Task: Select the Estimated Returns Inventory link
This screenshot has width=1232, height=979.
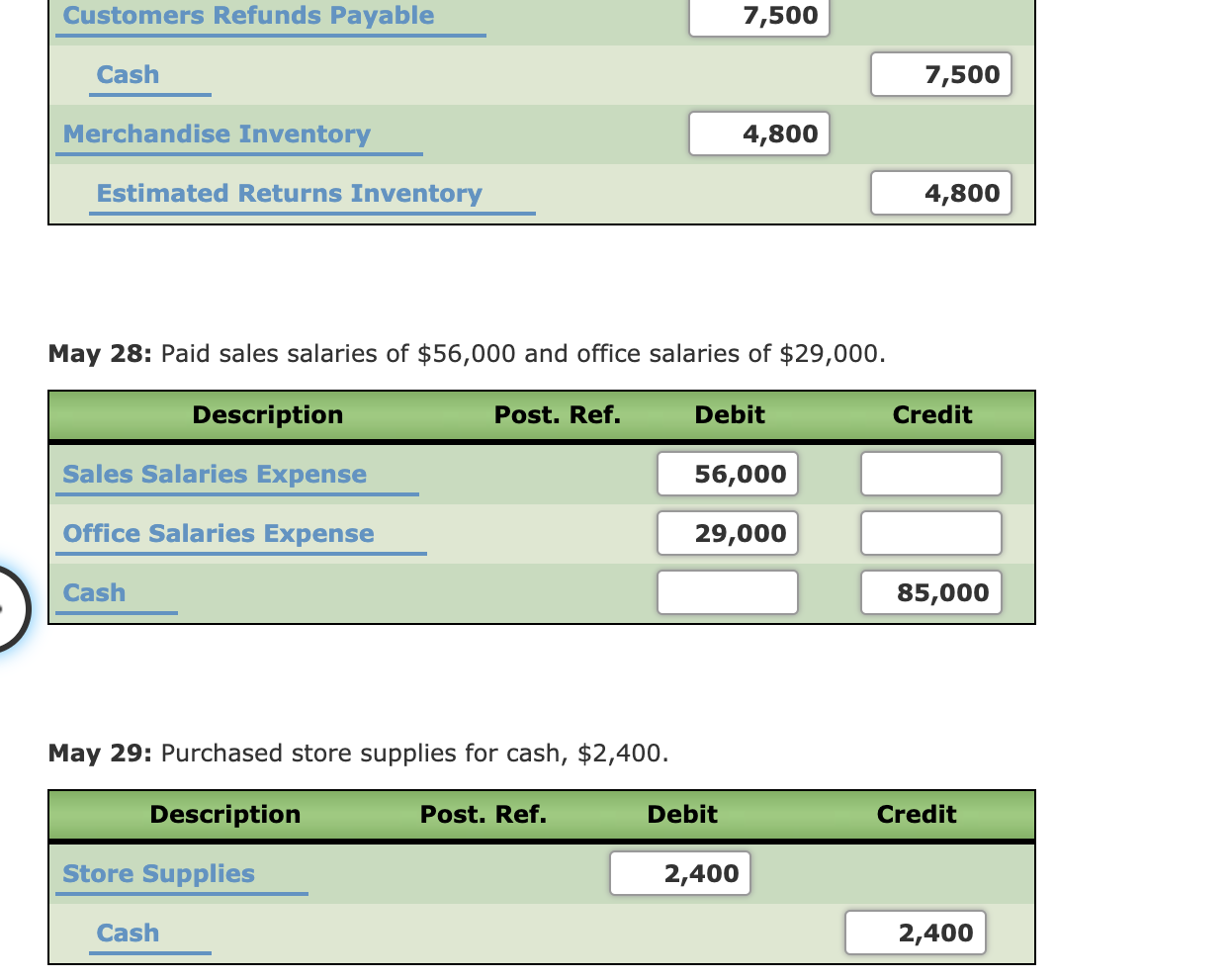Action: point(289,193)
